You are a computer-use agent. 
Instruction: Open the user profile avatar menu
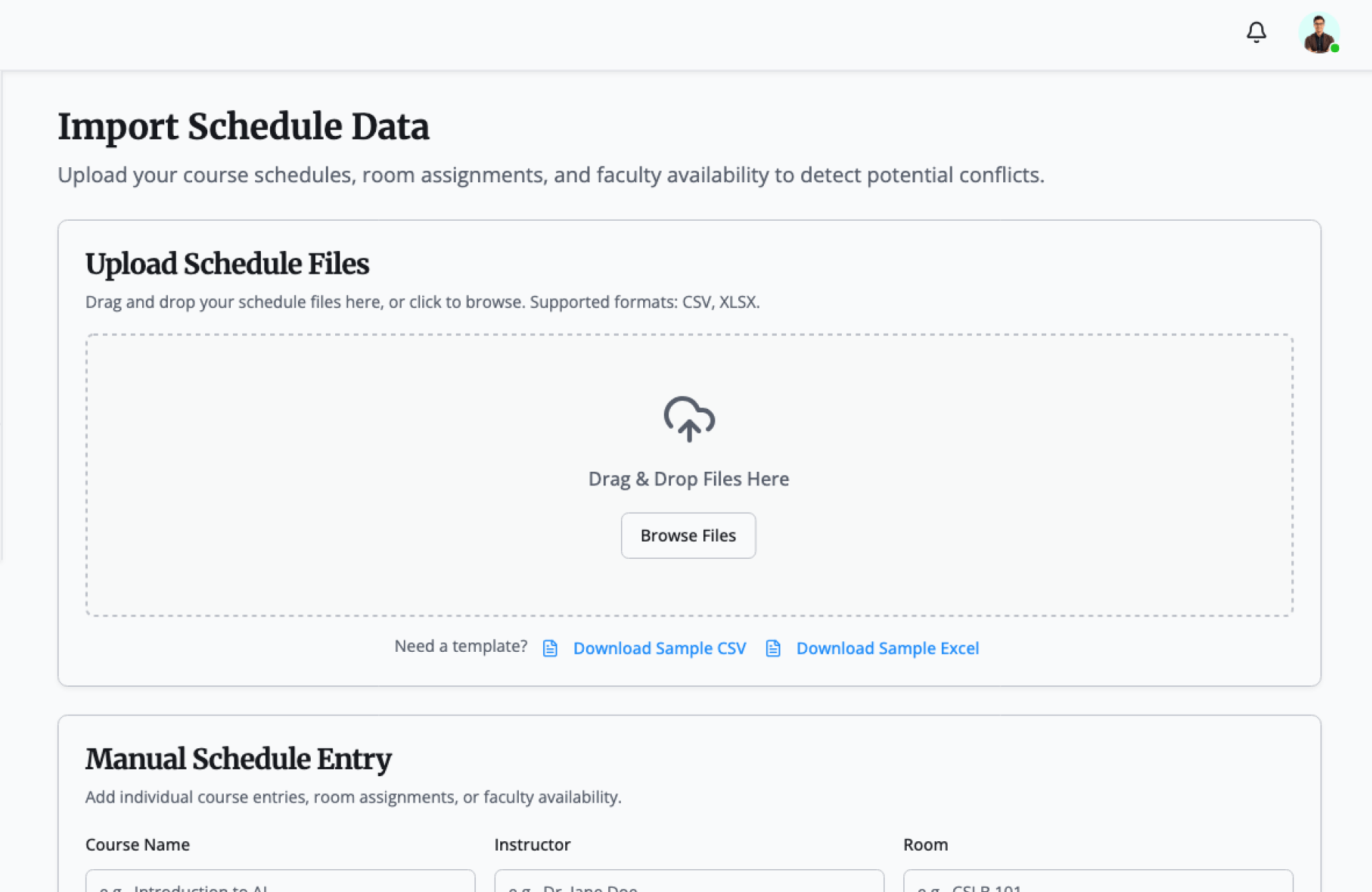click(1318, 33)
